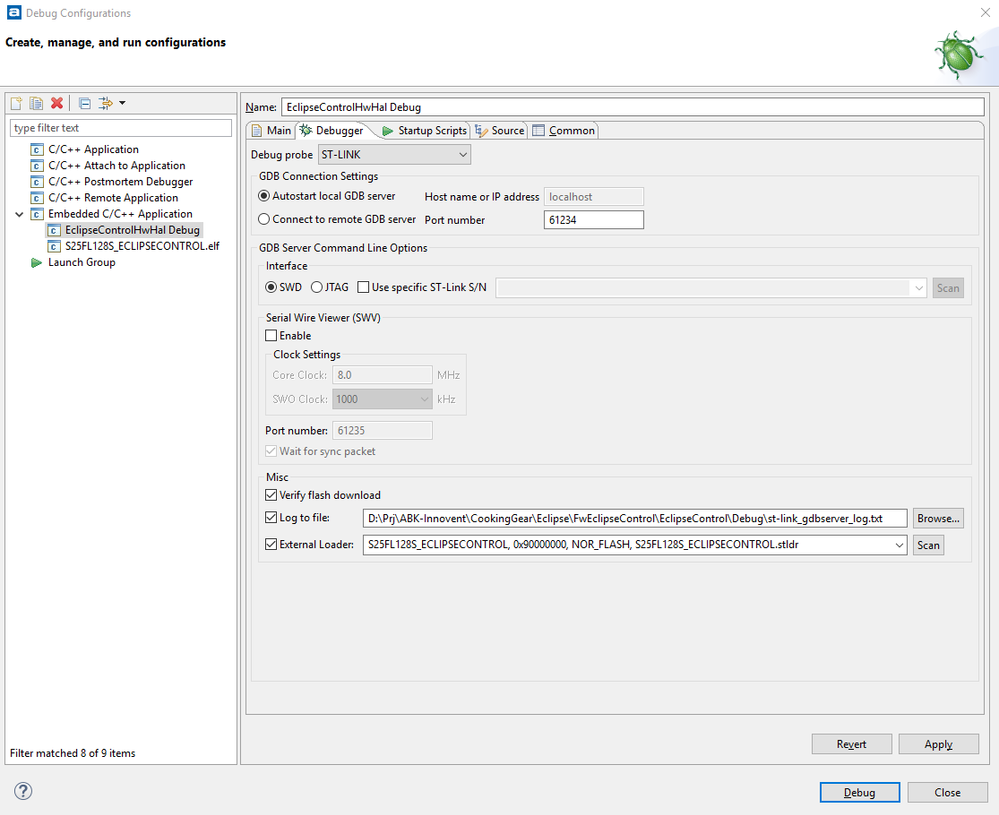Switch to the Main tab

click(271, 131)
